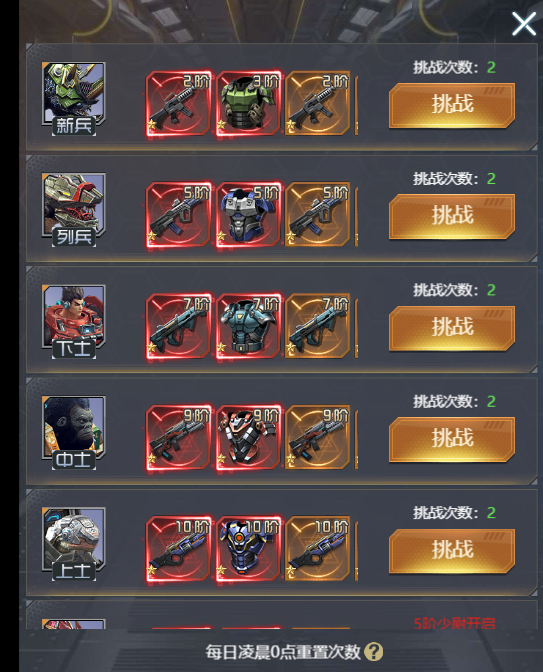Tap the 挑战 button in 上士 row
The height and width of the screenshot is (672, 543).
coord(452,551)
